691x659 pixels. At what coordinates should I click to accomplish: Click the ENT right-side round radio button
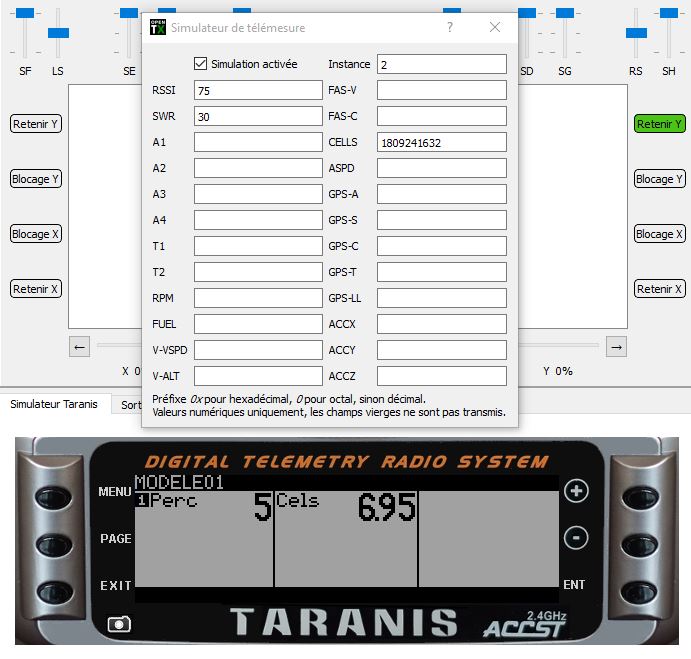pos(638,592)
